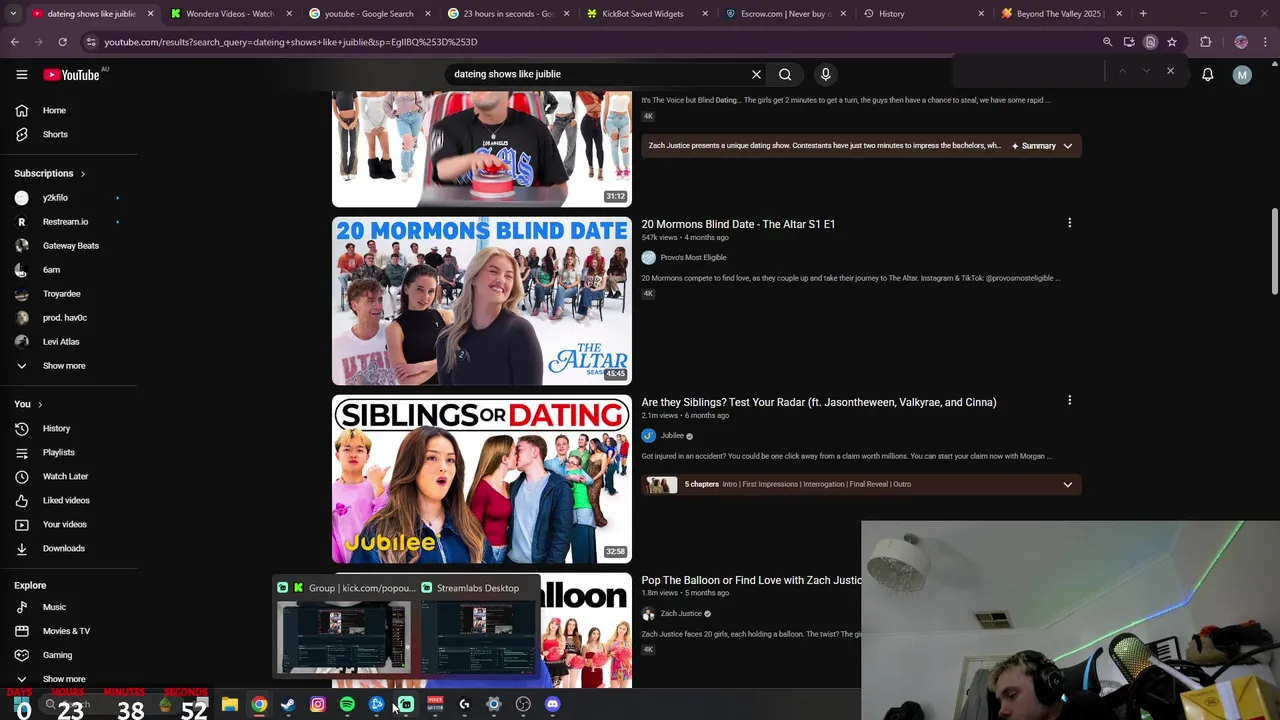Screen dimensions: 1280x720
Task: Reload the current page
Action: [x=62, y=42]
